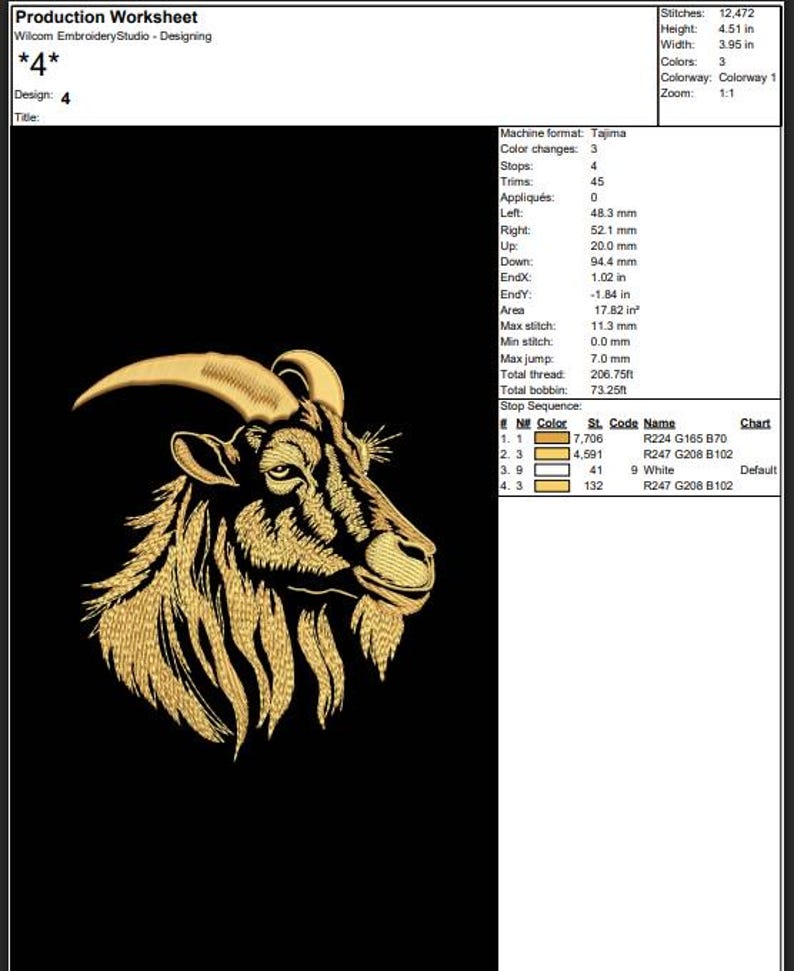Click the 'Color changes:' label
This screenshot has width=794, height=971.
539,149
